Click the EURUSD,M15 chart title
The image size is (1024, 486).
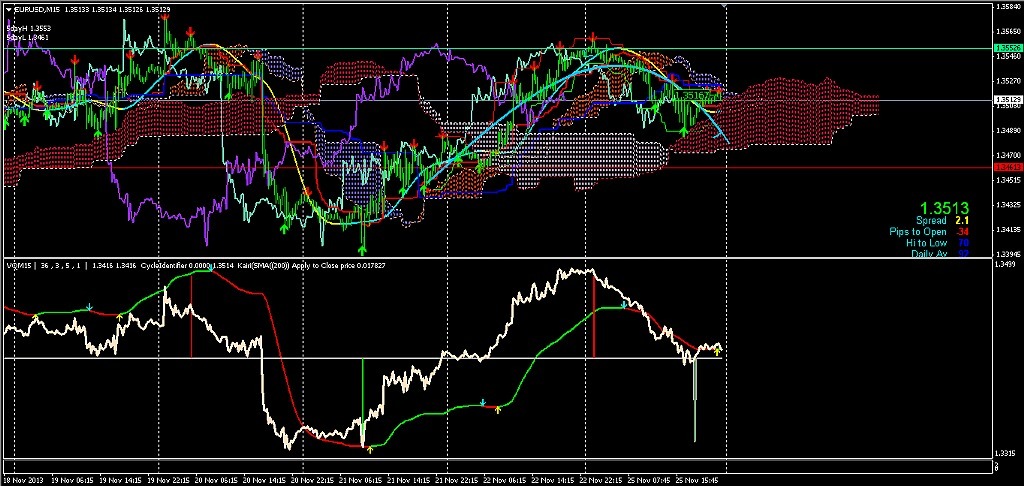pos(36,10)
